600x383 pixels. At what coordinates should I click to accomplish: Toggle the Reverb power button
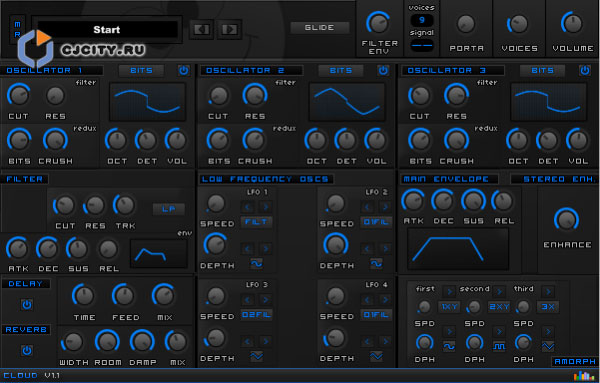coord(27,350)
